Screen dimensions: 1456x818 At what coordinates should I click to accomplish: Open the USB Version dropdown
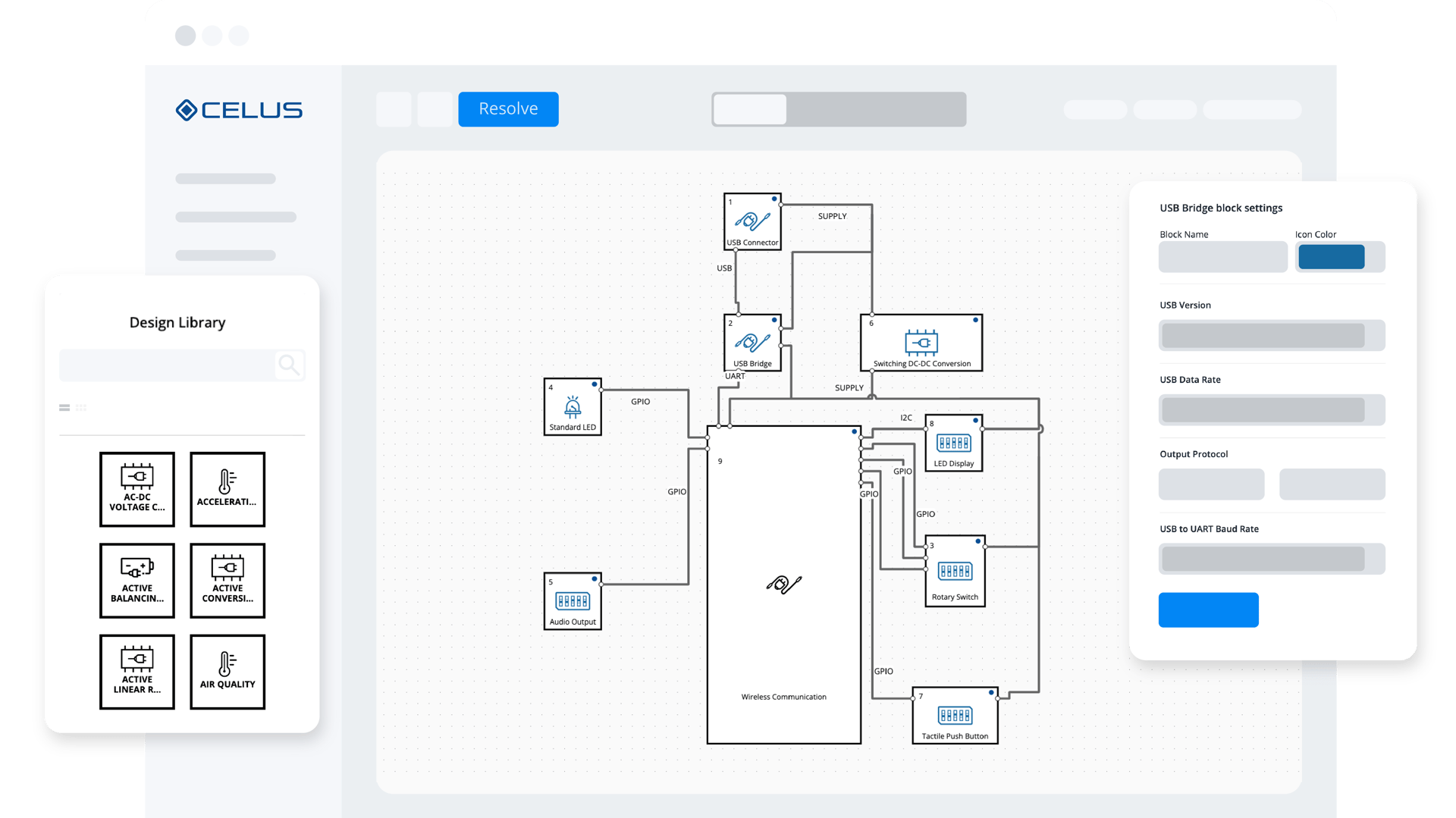(x=1272, y=336)
